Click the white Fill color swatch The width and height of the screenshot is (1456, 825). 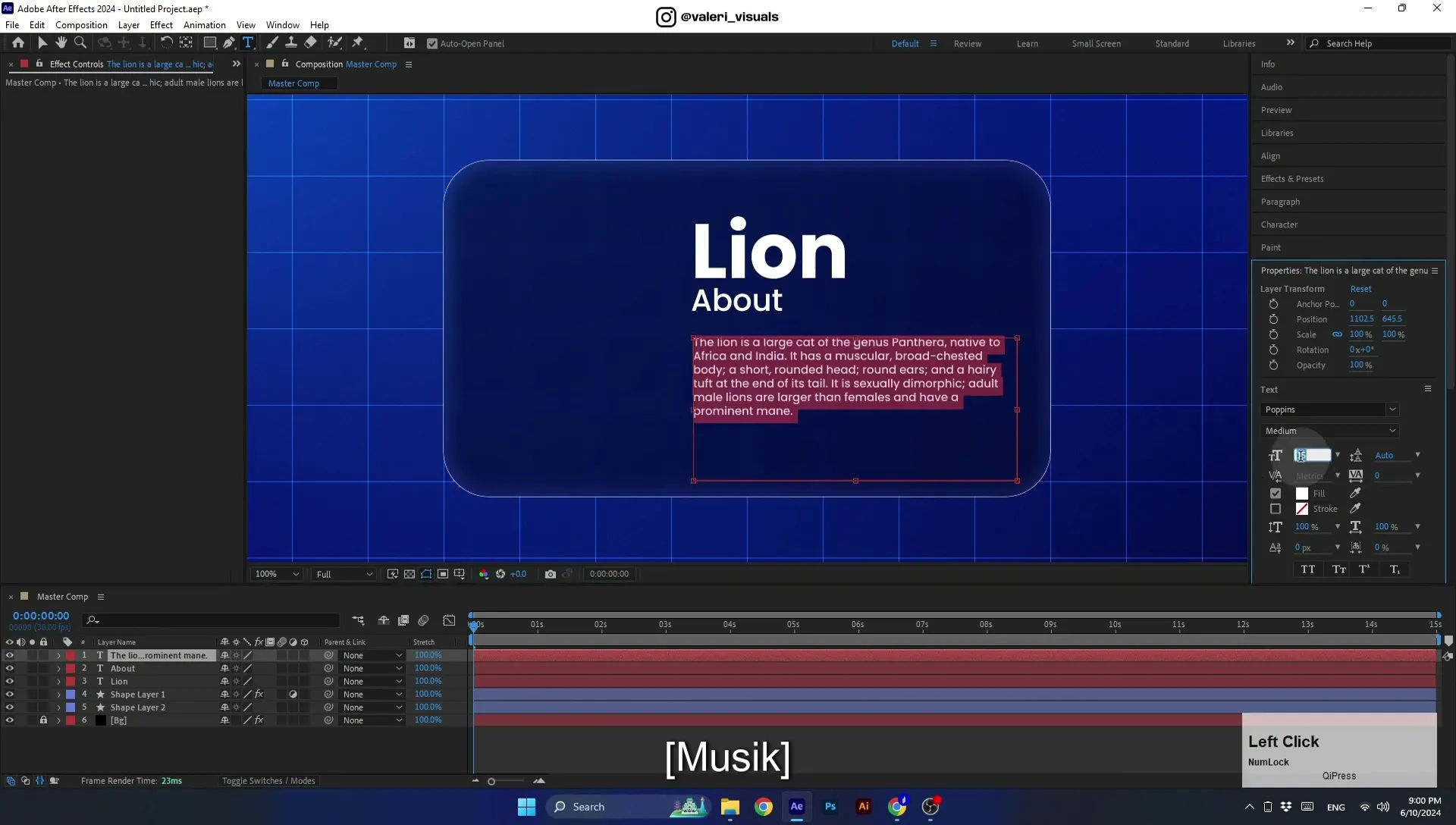pyautogui.click(x=1302, y=493)
